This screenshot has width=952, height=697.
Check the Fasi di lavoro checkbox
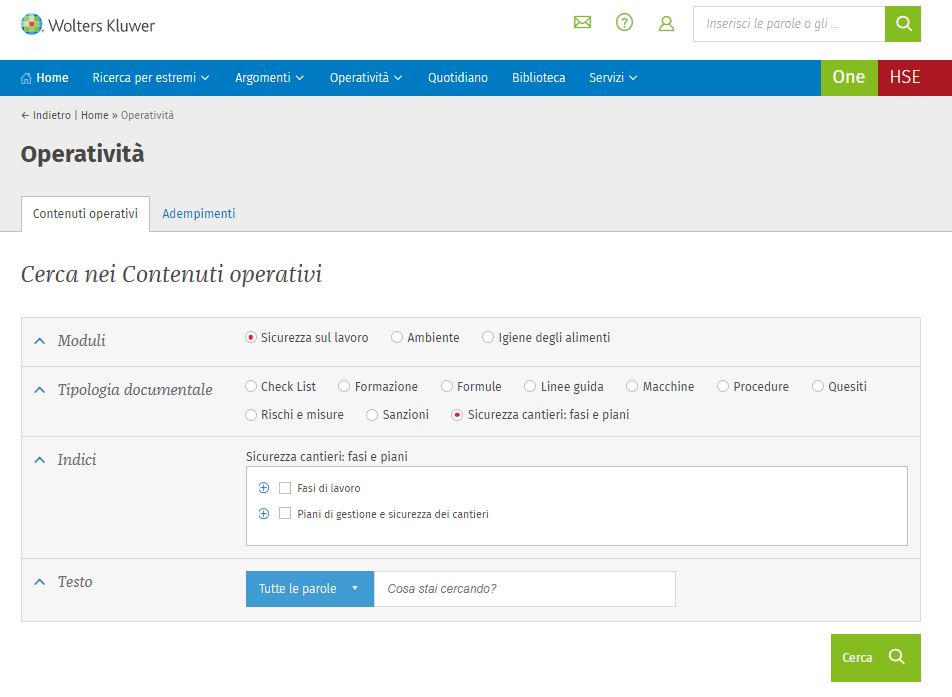coord(285,488)
